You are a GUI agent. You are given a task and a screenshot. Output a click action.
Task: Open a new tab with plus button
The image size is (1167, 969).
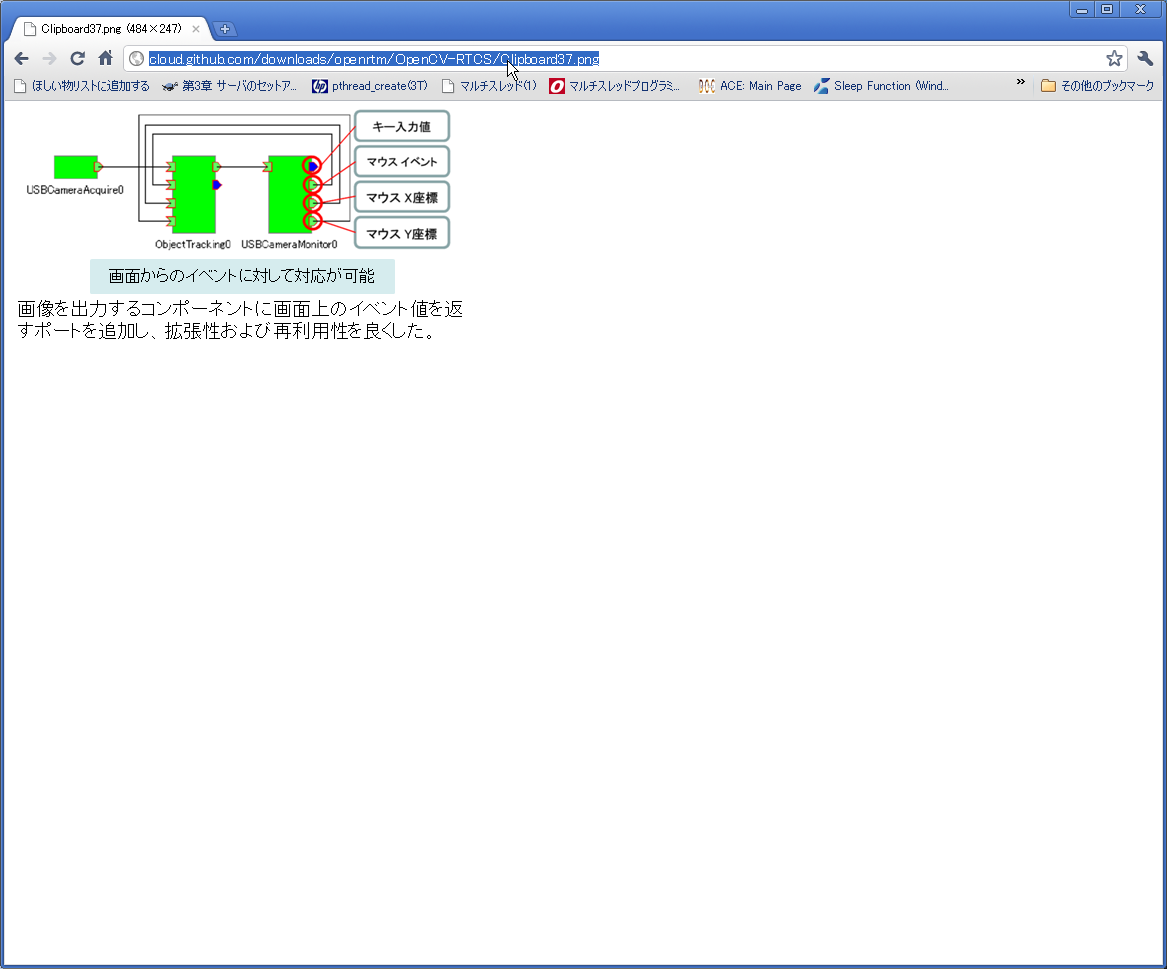(225, 29)
